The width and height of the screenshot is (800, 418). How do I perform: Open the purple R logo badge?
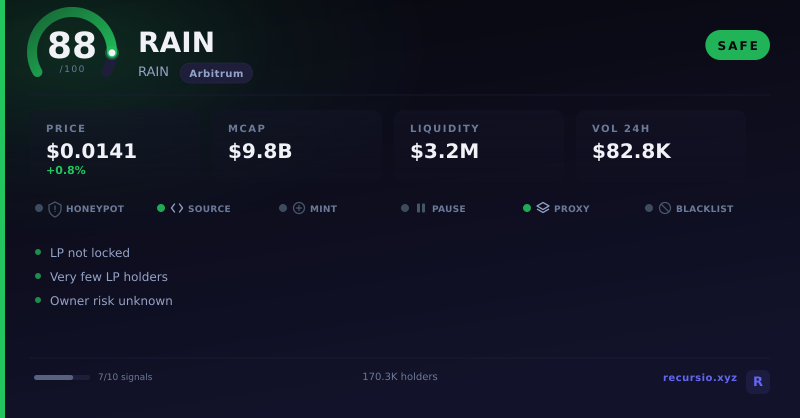pos(758,382)
